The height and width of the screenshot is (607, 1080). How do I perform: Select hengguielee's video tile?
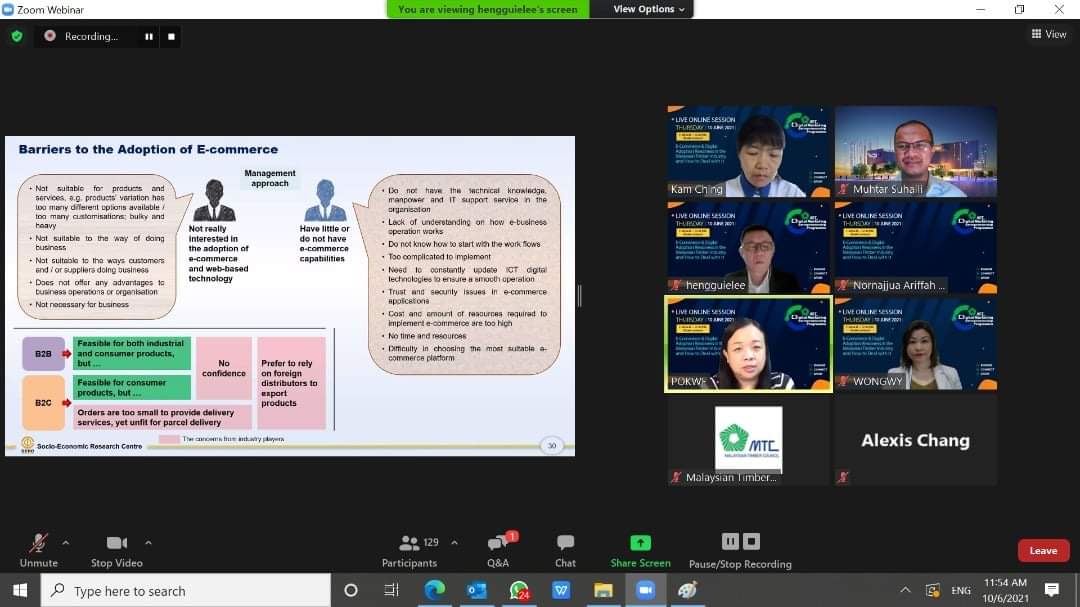(x=749, y=247)
